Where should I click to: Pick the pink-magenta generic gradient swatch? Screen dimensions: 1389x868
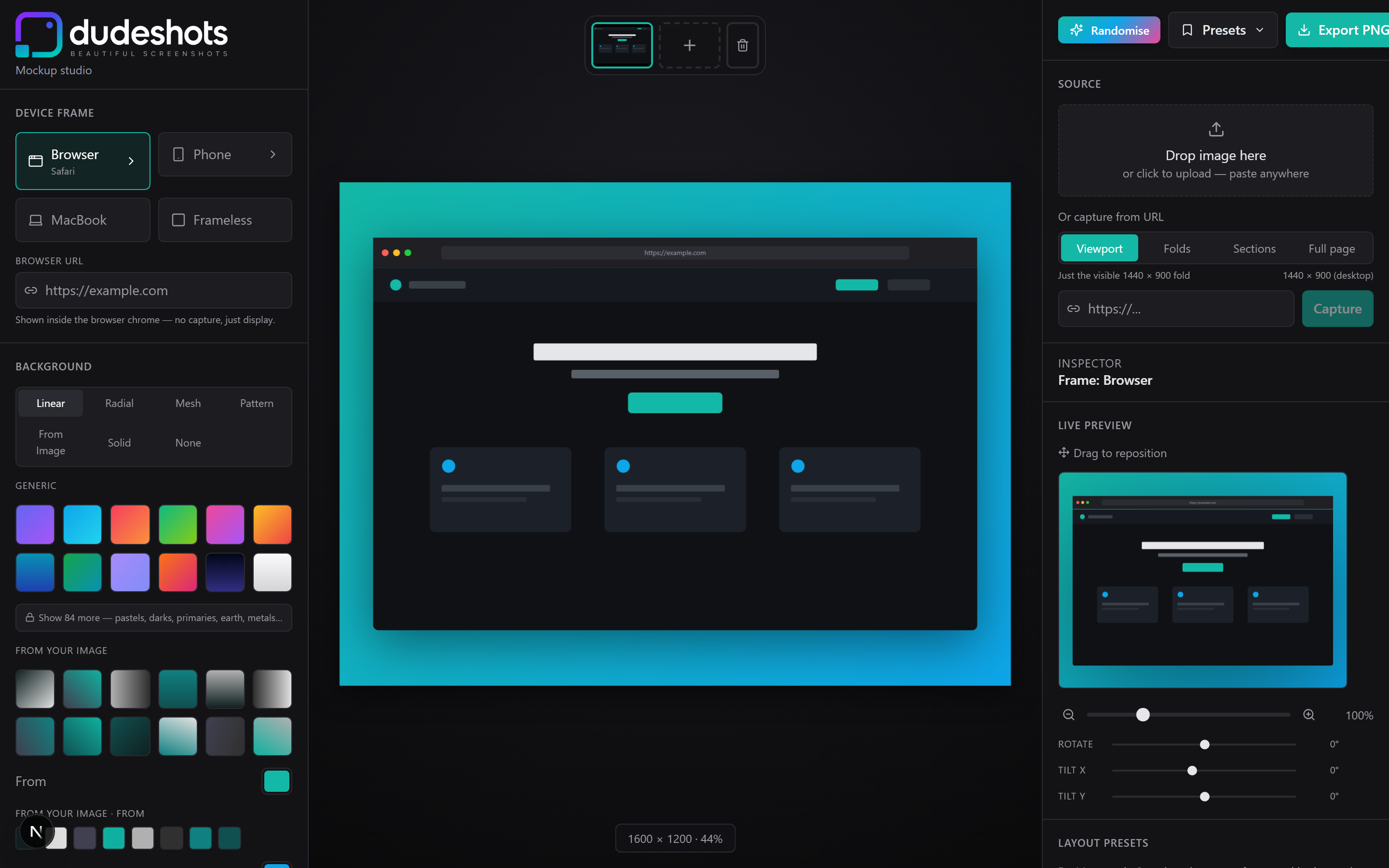click(x=225, y=524)
